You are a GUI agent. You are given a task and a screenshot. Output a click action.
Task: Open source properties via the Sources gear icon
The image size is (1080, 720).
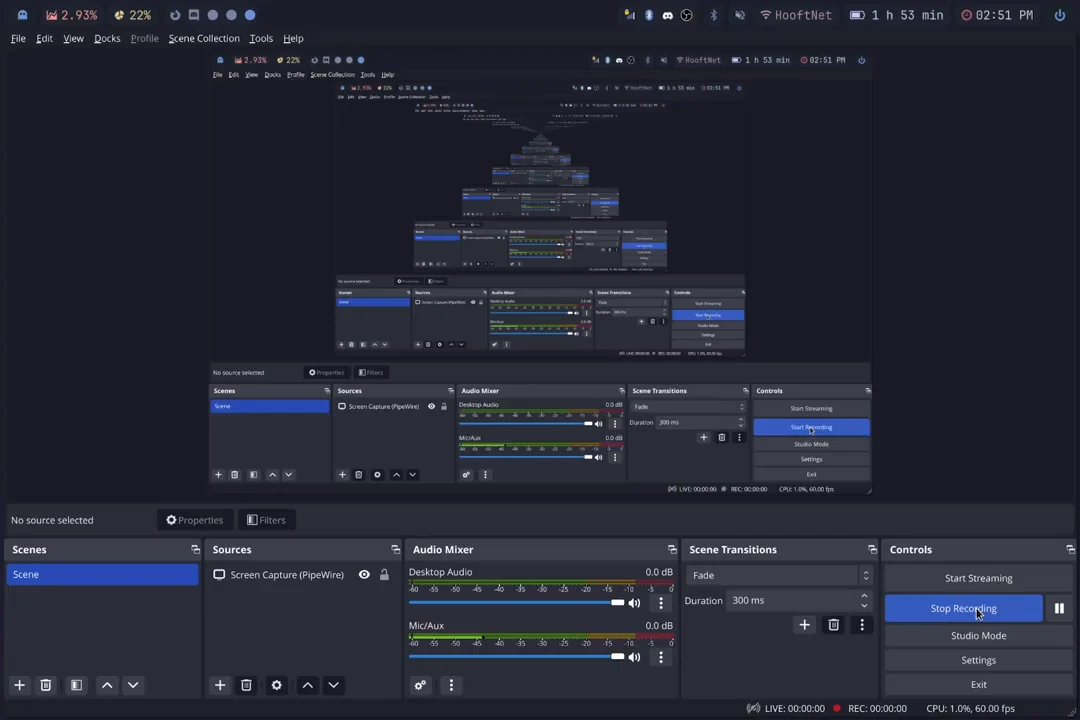pos(277,685)
